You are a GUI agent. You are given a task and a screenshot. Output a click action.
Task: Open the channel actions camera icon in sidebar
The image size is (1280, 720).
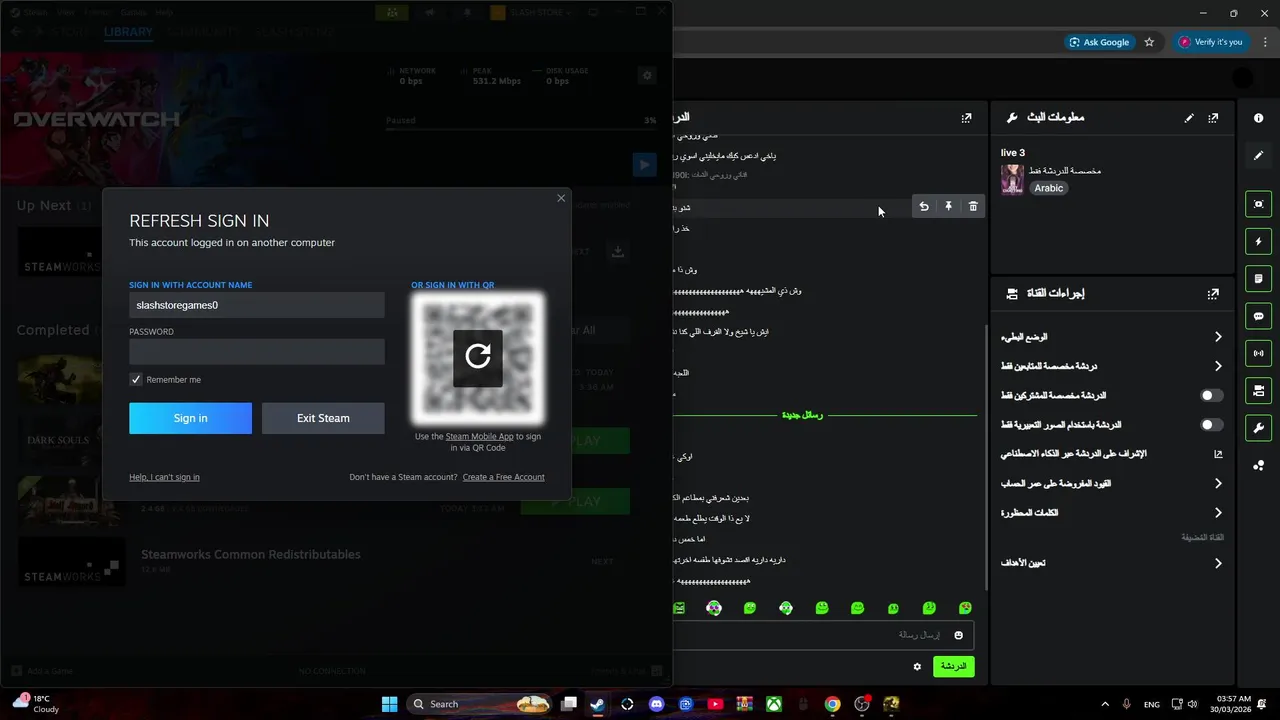[1258, 390]
